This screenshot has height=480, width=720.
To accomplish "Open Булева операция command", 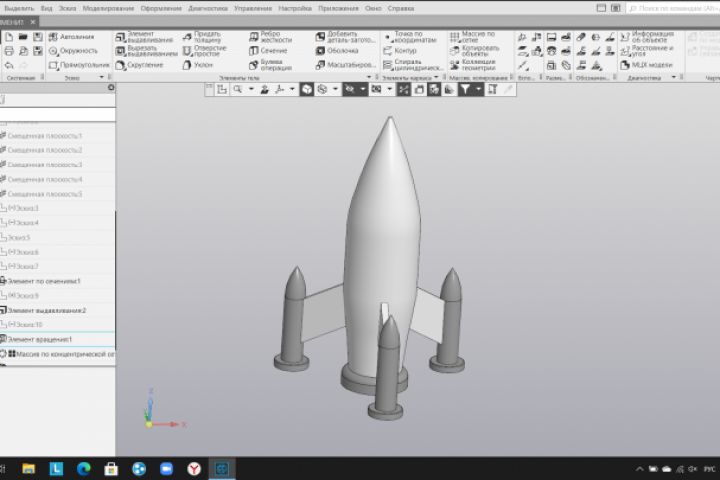I will coord(271,65).
